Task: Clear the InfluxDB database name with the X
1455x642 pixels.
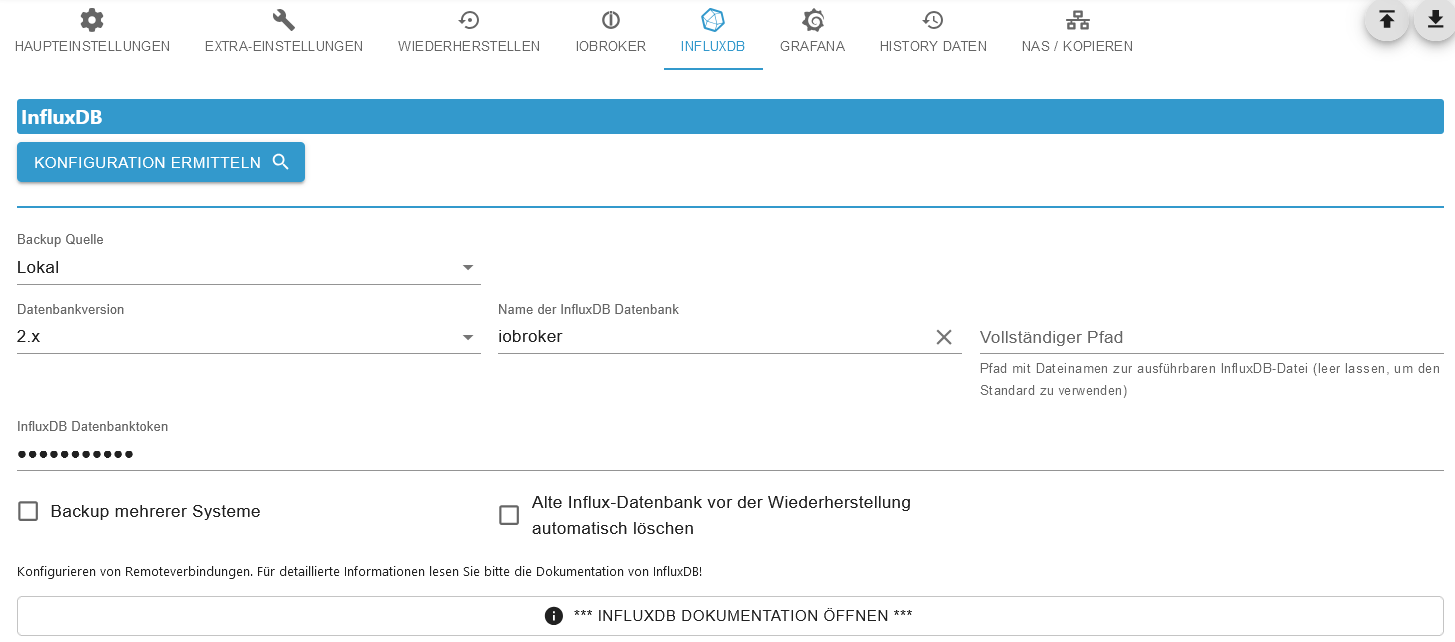Action: (x=944, y=337)
